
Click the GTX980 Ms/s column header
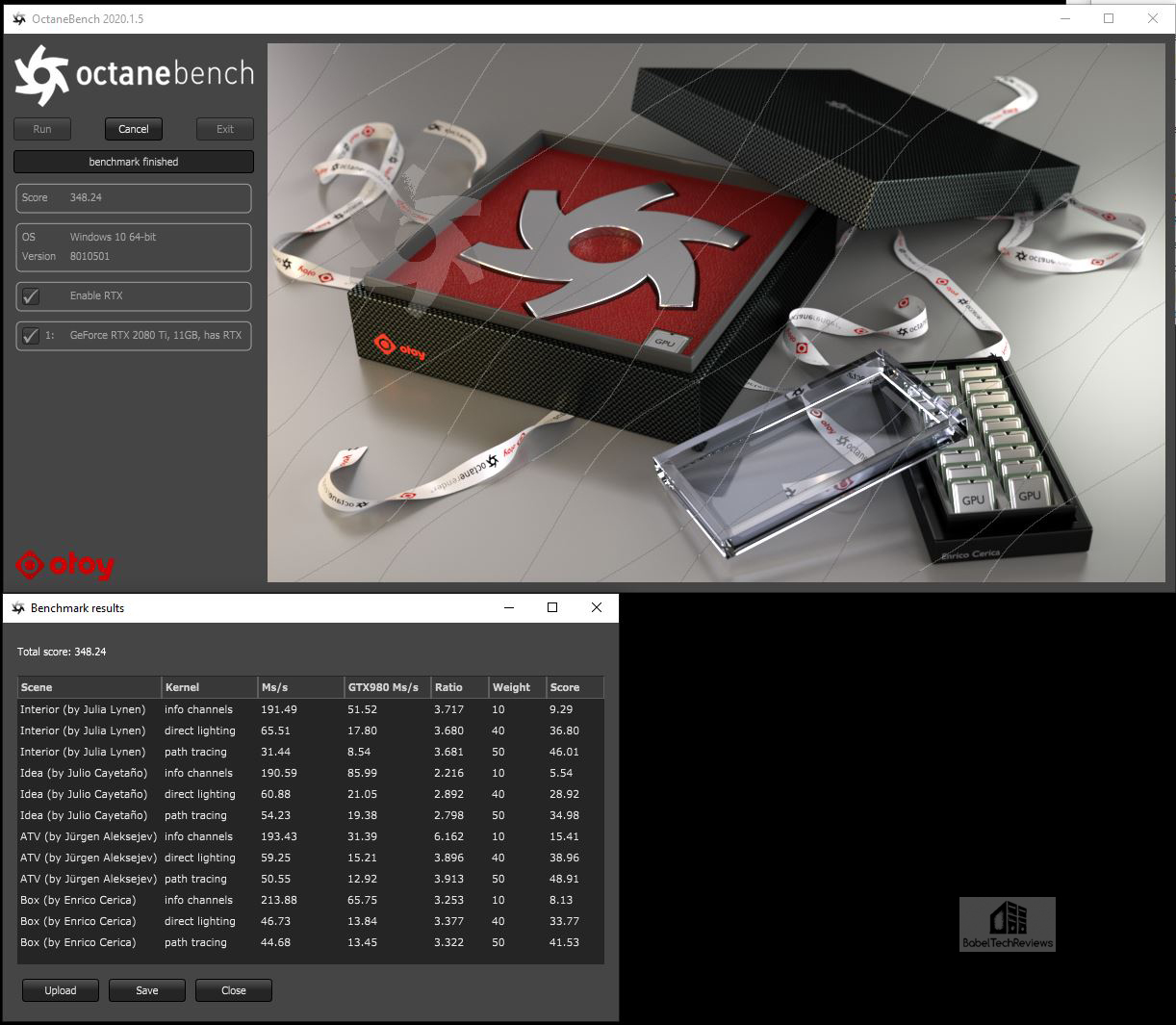pos(388,687)
